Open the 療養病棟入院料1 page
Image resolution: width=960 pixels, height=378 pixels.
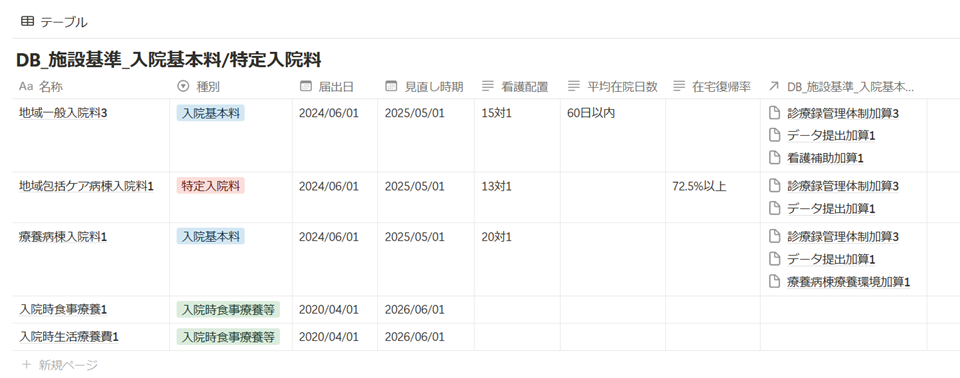(x=63, y=236)
